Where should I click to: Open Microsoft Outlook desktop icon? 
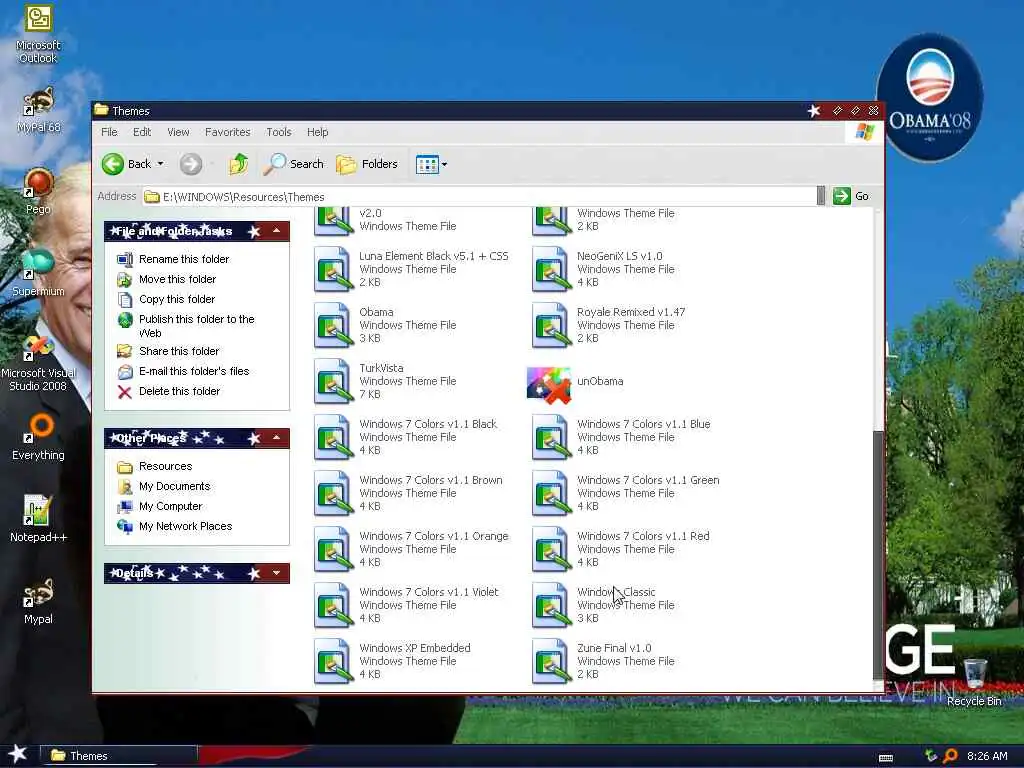[x=38, y=35]
